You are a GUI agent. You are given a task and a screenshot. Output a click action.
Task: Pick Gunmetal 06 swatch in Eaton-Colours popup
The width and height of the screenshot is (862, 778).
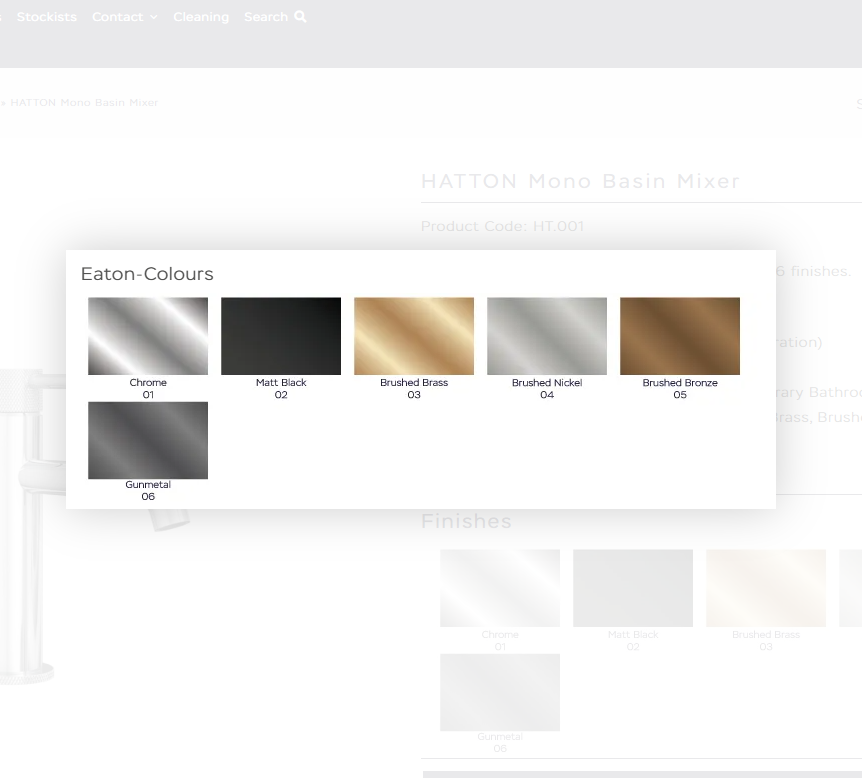click(x=148, y=441)
